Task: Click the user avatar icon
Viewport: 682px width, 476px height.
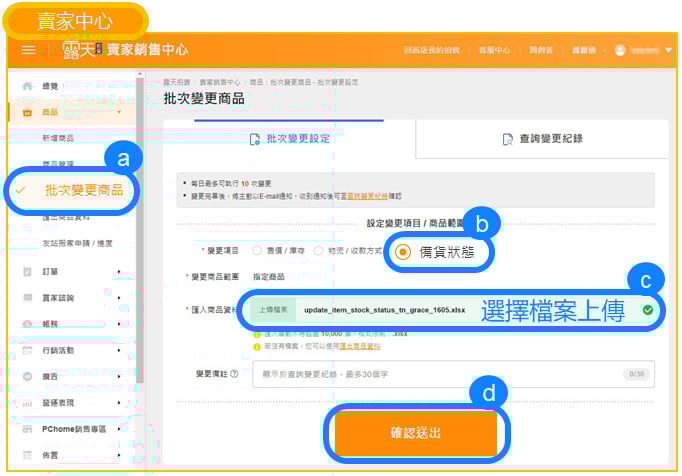Action: pos(620,50)
